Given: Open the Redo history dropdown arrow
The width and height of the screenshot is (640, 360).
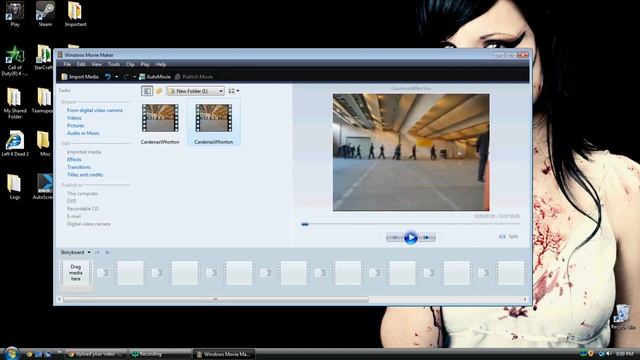Looking at the screenshot, I should click(x=134, y=77).
